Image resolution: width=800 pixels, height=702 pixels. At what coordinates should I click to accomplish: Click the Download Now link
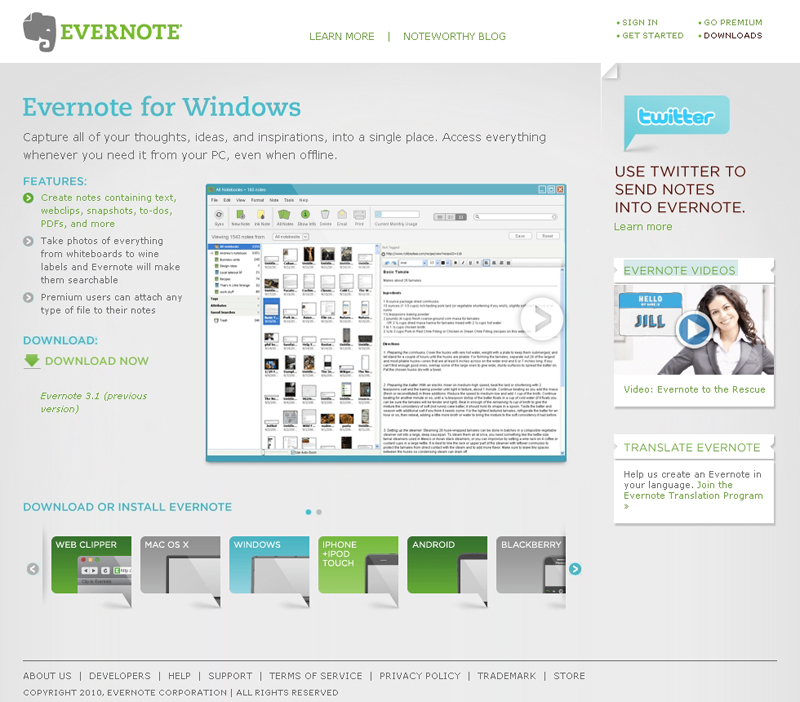[x=97, y=361]
